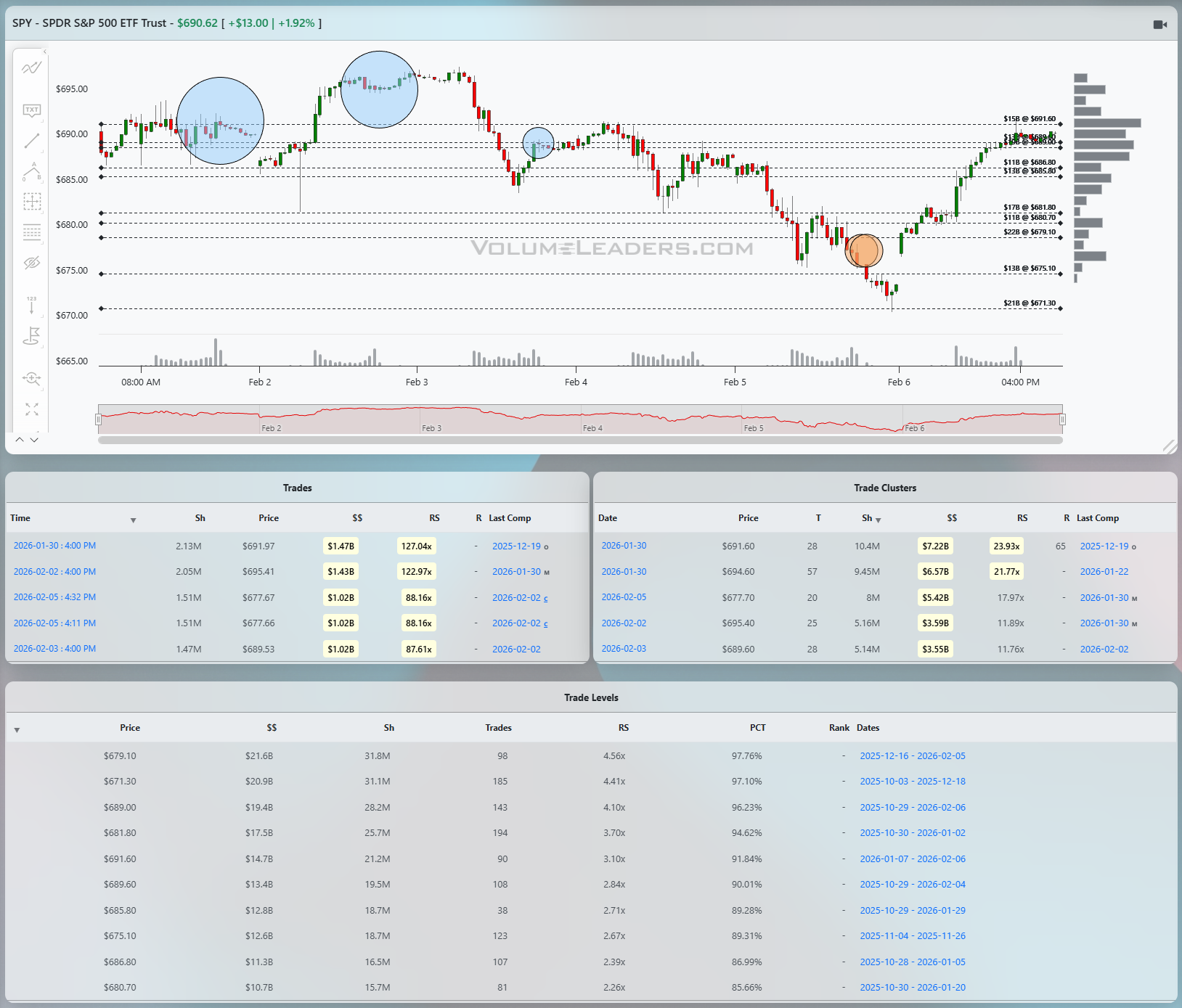Select the Fibonacci horizontal lines tool
This screenshot has width=1182, height=1008.
32,232
